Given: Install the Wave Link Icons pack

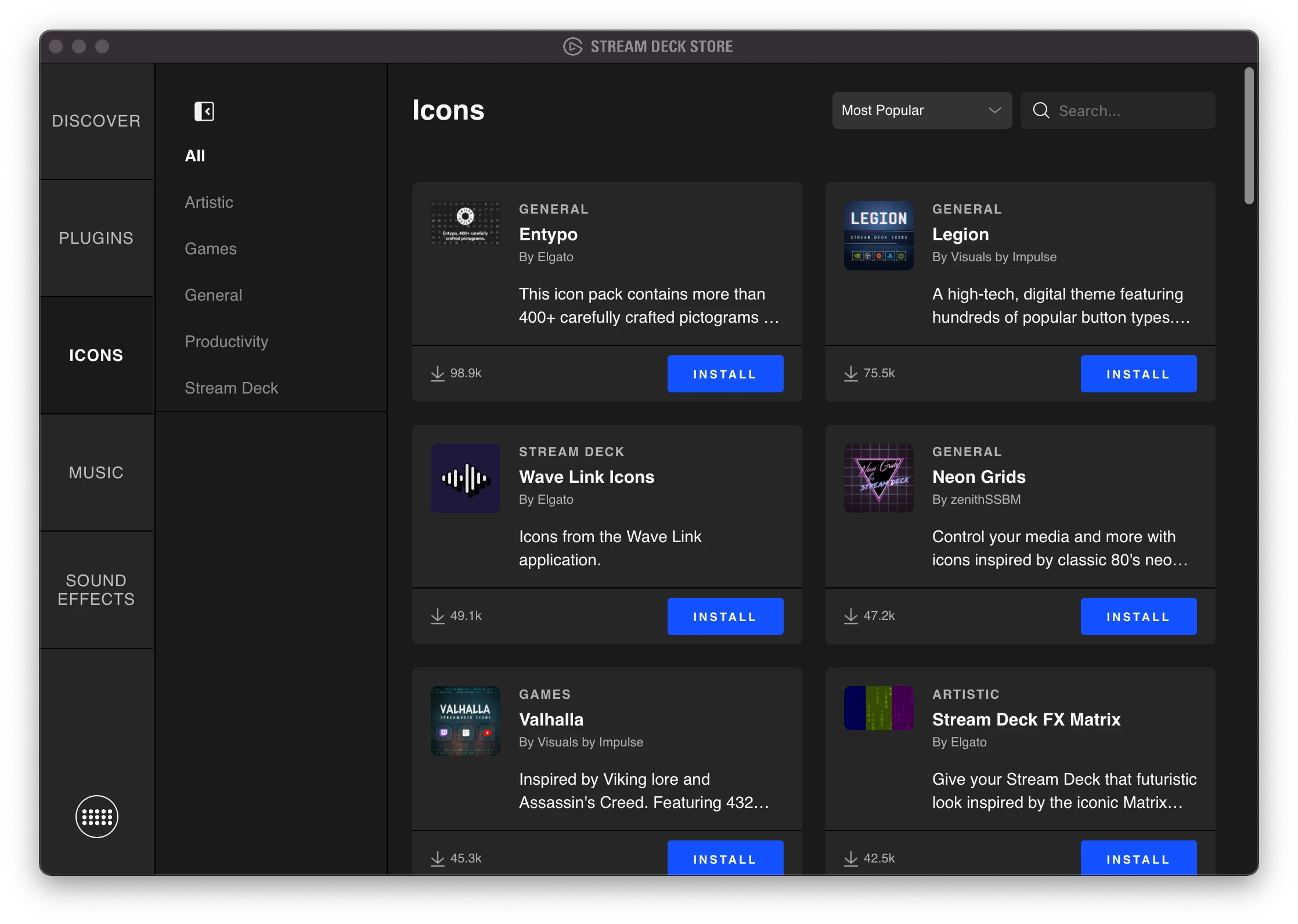Looking at the screenshot, I should (x=726, y=616).
